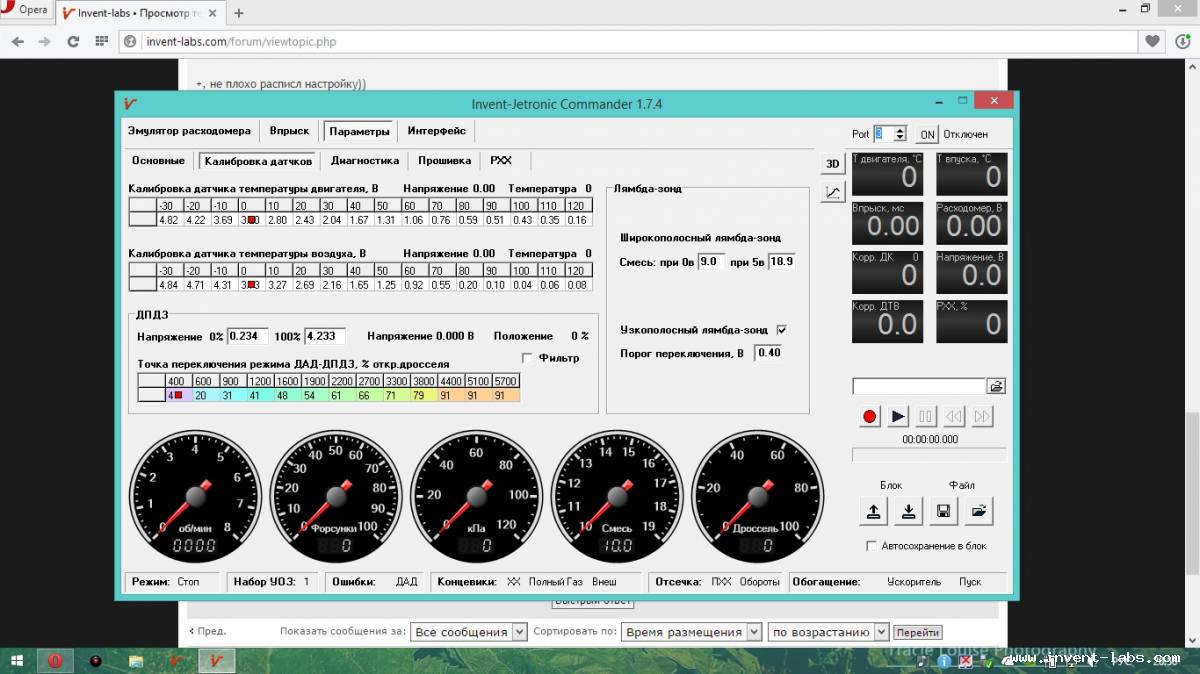The image size is (1200, 674).
Task: Open the graph chart icon button
Action: click(832, 192)
